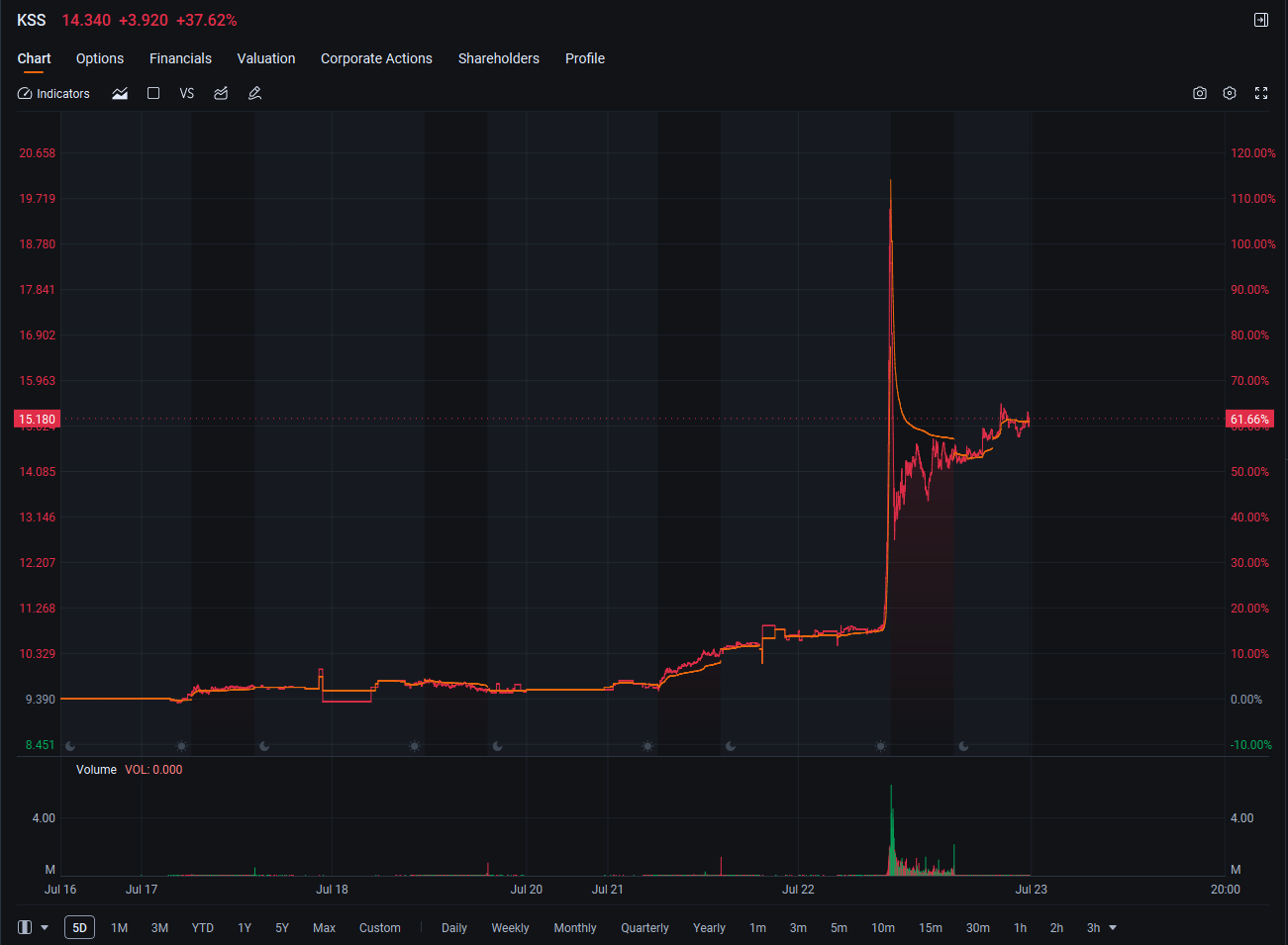Viewport: 1288px width, 945px height.
Task: Collapse the side panel with top-right icon
Action: [1261, 20]
